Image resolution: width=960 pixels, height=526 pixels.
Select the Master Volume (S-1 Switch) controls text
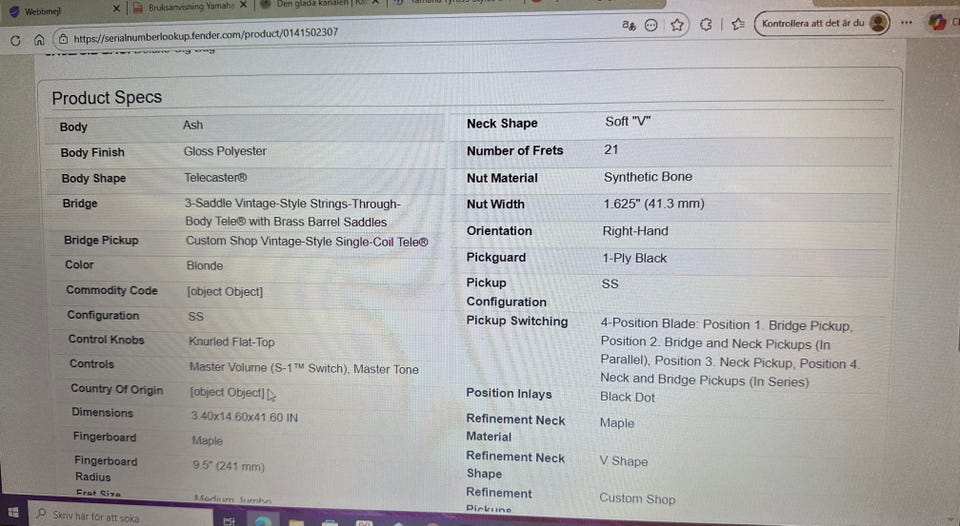304,368
